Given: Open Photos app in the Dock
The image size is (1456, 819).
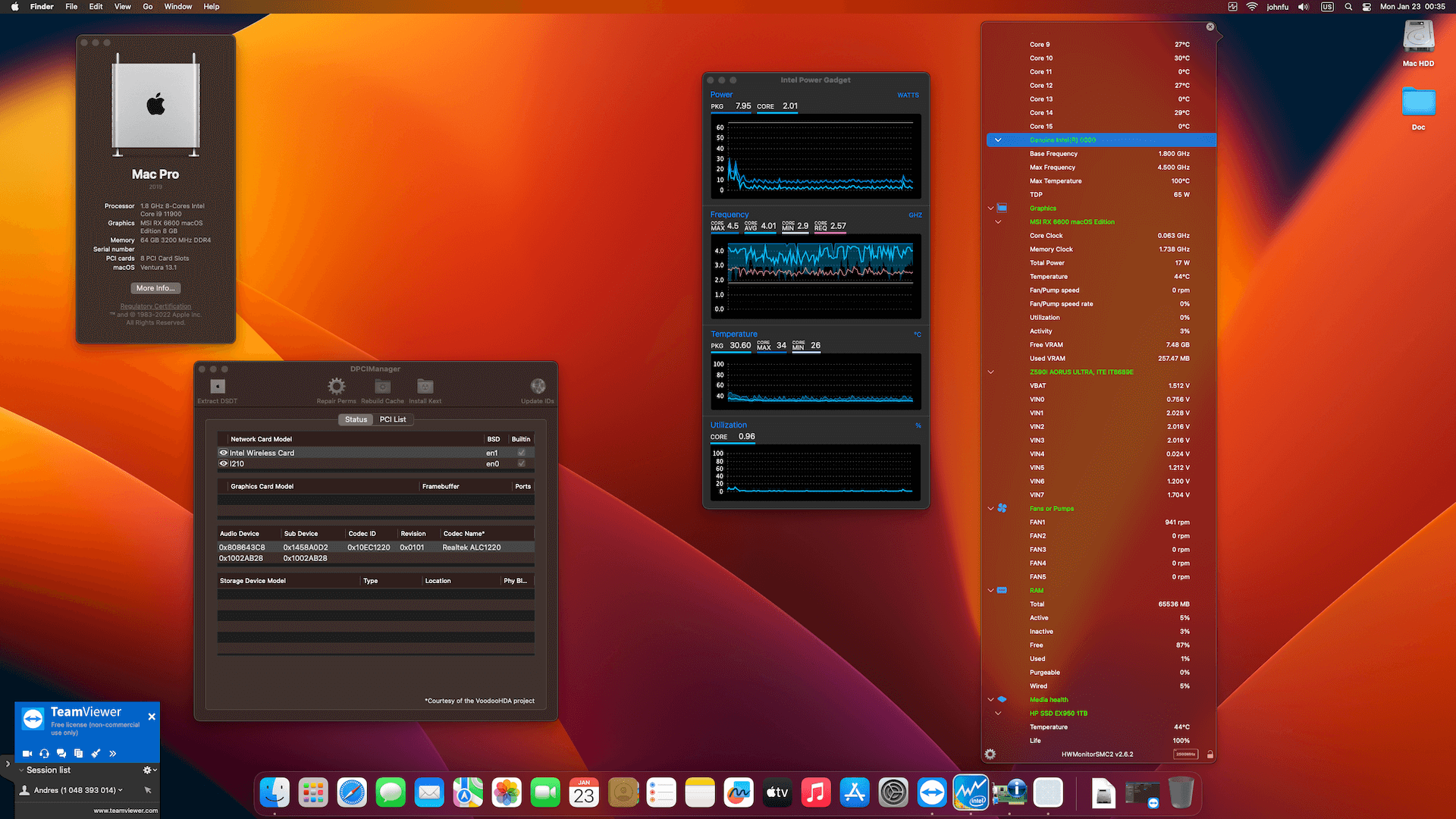Looking at the screenshot, I should pos(507,793).
